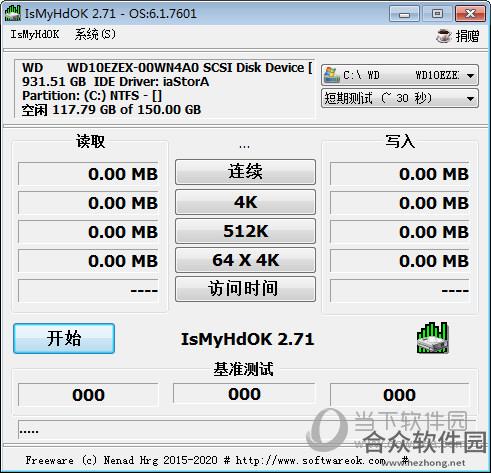491x473 pixels.
Task: Click the middle 000 benchmark score field
Action: tap(244, 393)
